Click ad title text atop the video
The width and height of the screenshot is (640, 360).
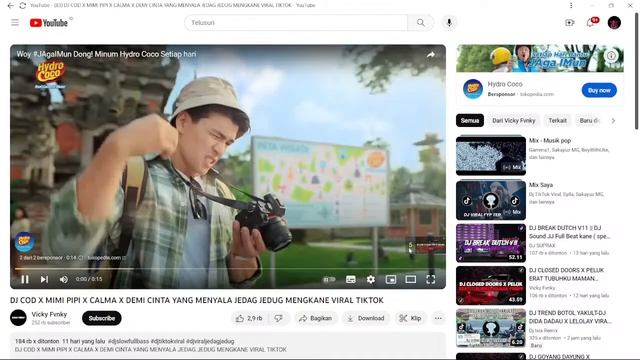(106, 54)
